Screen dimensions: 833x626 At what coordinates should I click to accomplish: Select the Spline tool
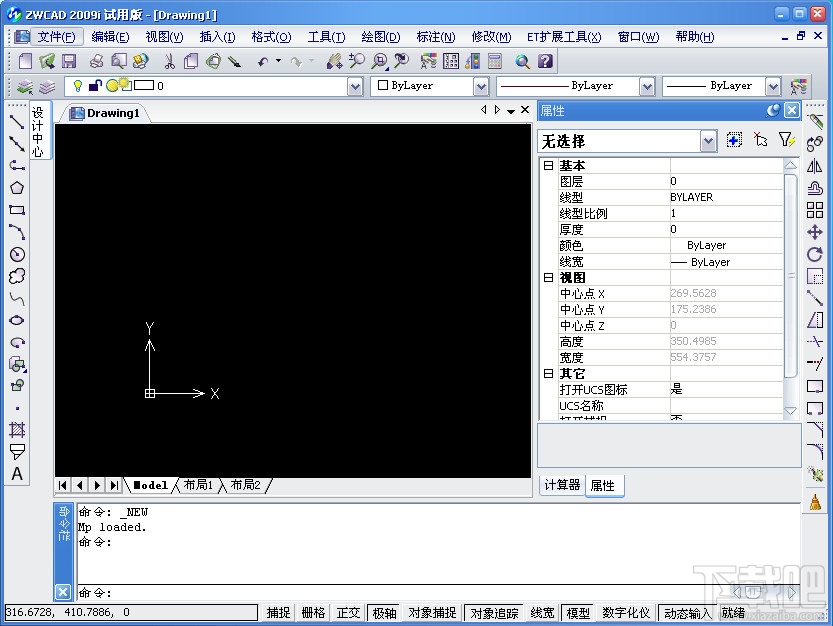click(x=17, y=299)
